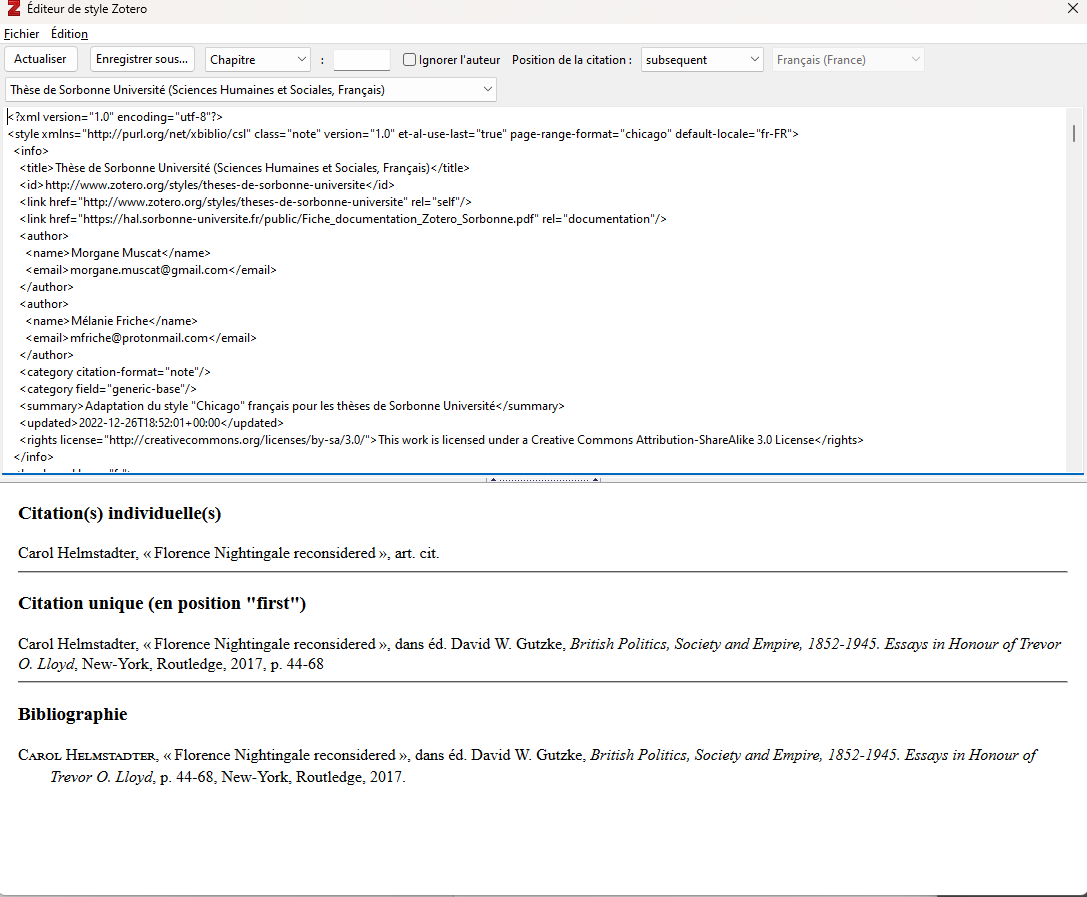Image resolution: width=1087 pixels, height=897 pixels.
Task: Focus the locator value input field
Action: [x=361, y=60]
